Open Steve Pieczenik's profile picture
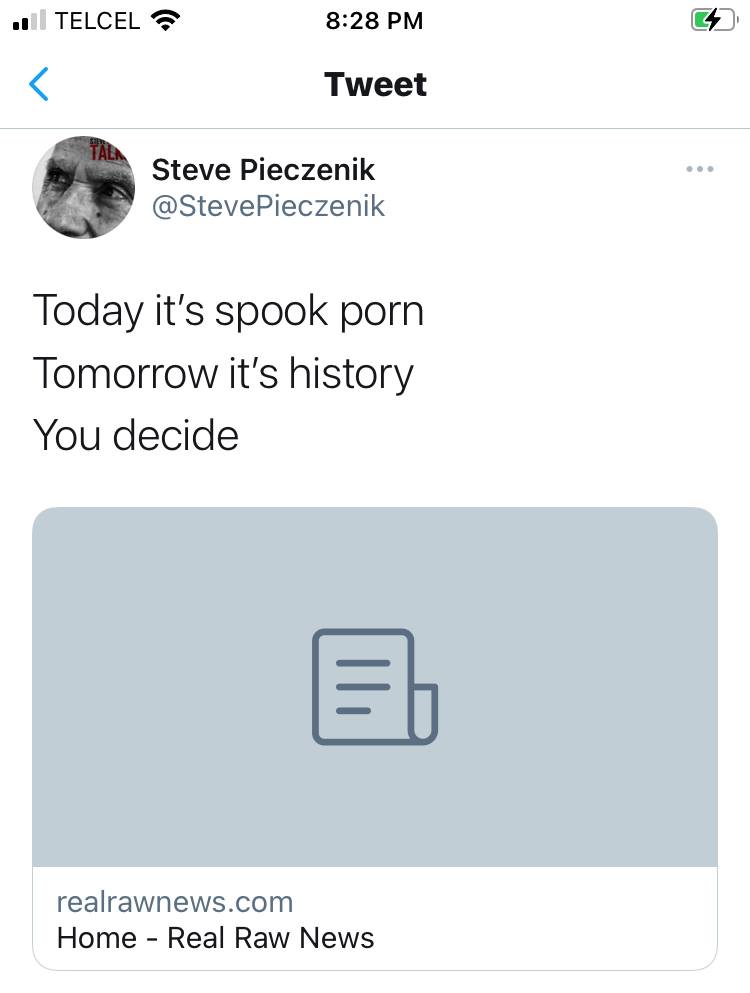Image resolution: width=750 pixels, height=993 pixels. [x=84, y=187]
